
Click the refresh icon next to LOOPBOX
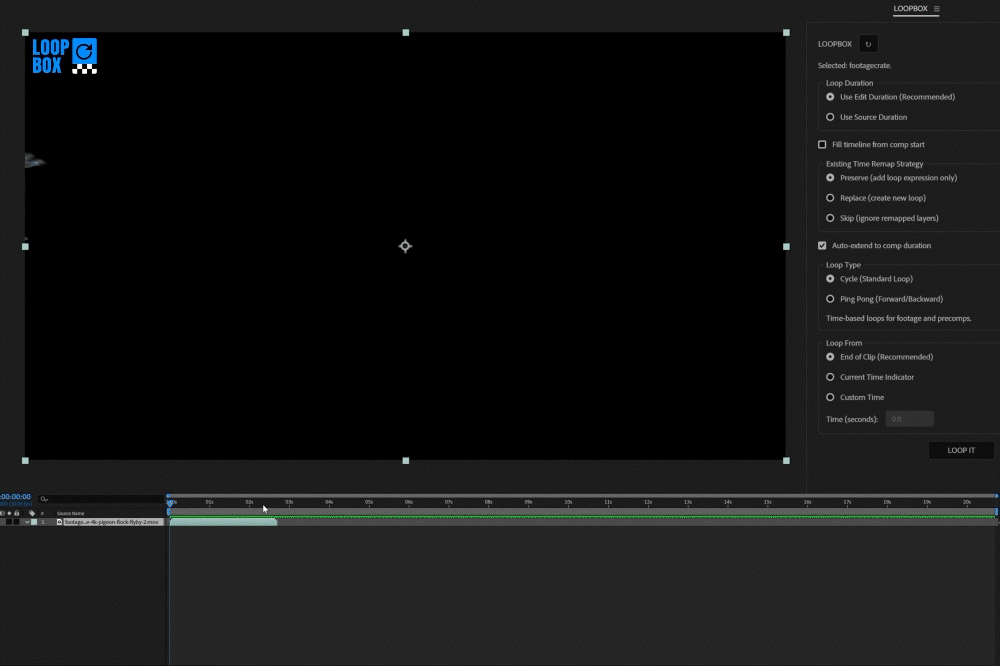tap(868, 44)
